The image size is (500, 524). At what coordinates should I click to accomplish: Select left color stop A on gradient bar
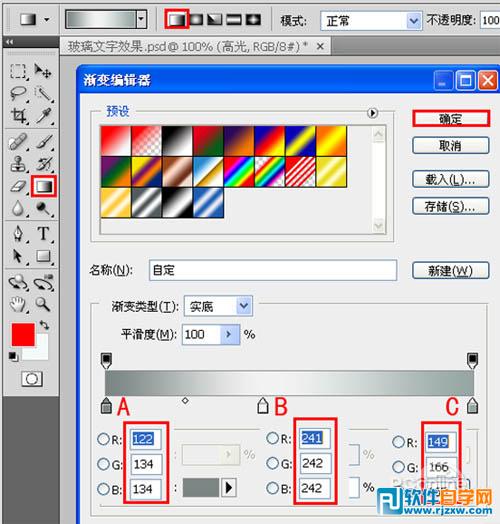(x=106, y=405)
